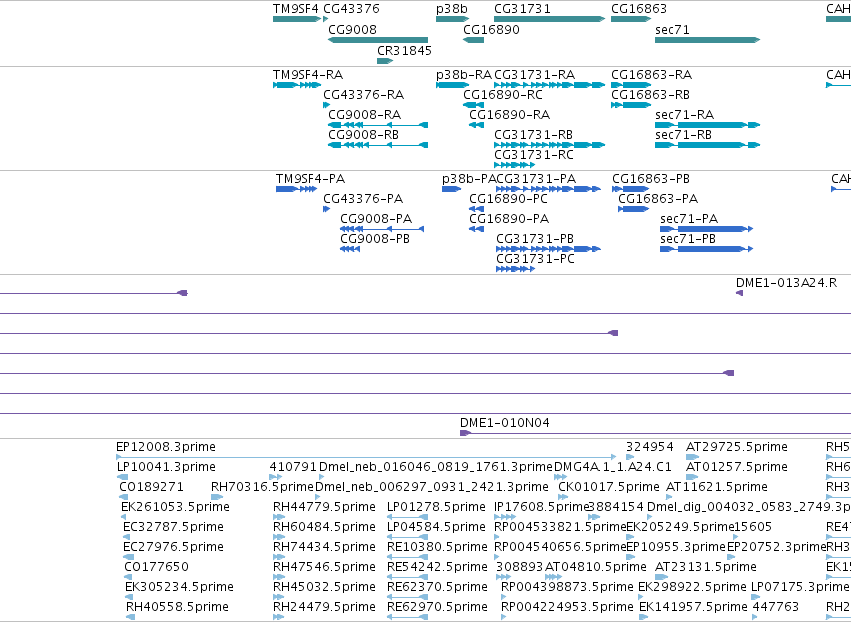The width and height of the screenshot is (851, 622).
Task: Select transcript TM9SF4-RA
Action: coord(308,74)
